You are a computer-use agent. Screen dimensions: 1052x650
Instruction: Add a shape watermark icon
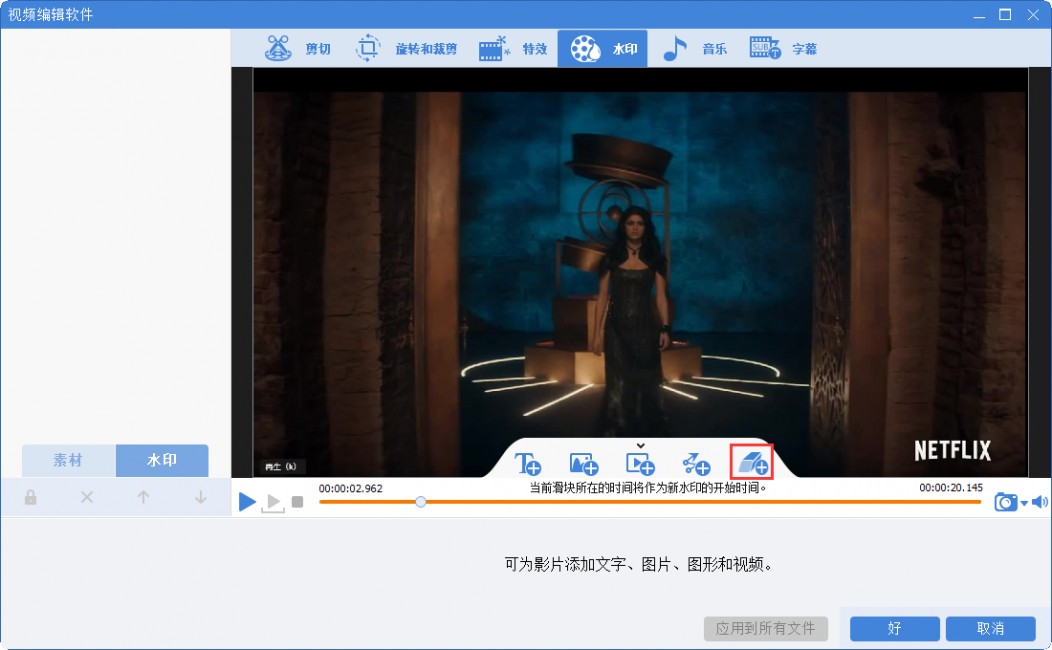[x=696, y=464]
